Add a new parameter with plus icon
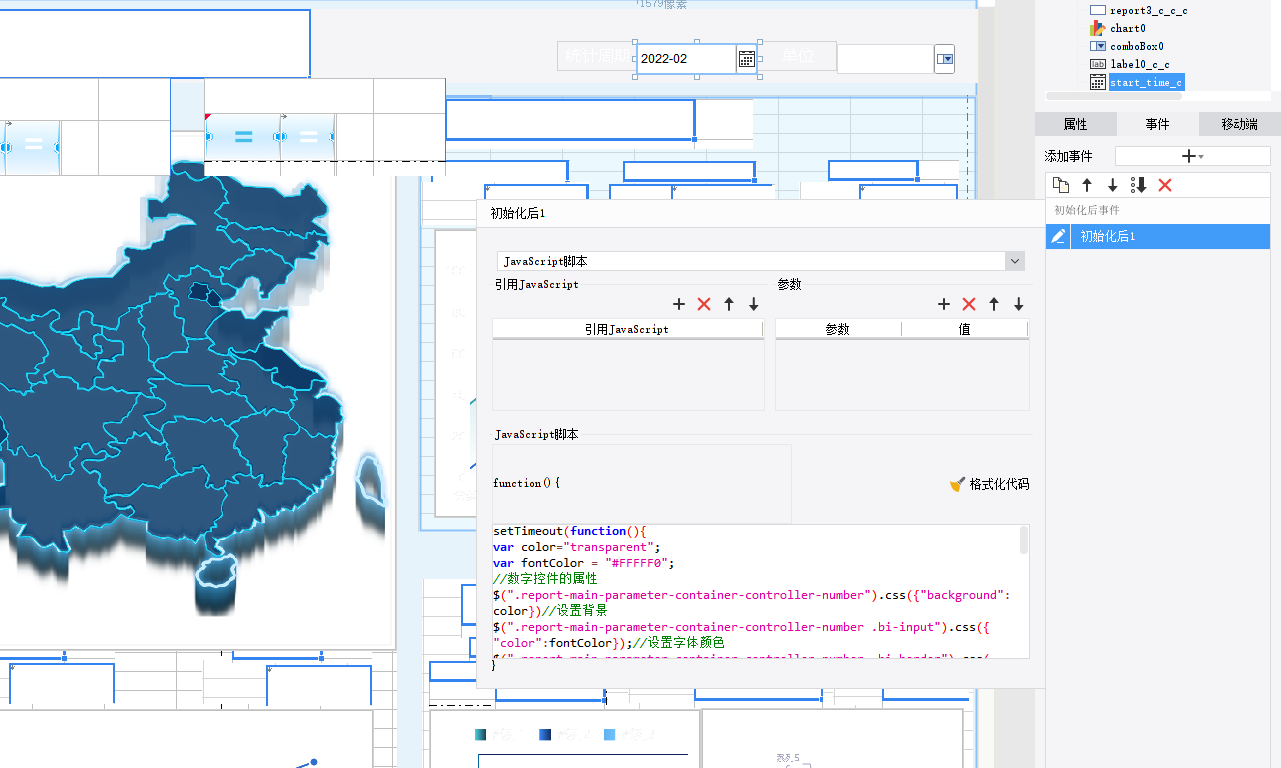Viewport: 1281px width, 768px height. coord(944,304)
